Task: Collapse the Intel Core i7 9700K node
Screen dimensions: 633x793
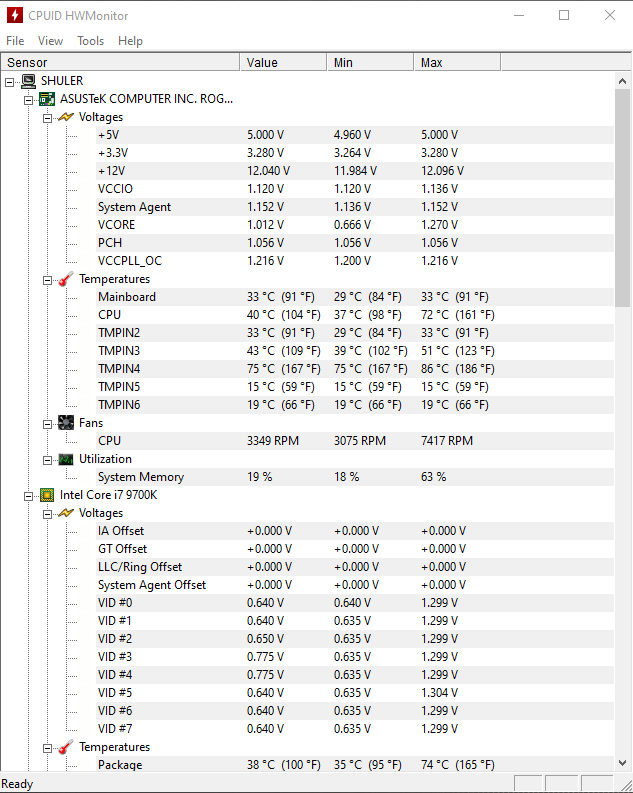Action: [28, 495]
